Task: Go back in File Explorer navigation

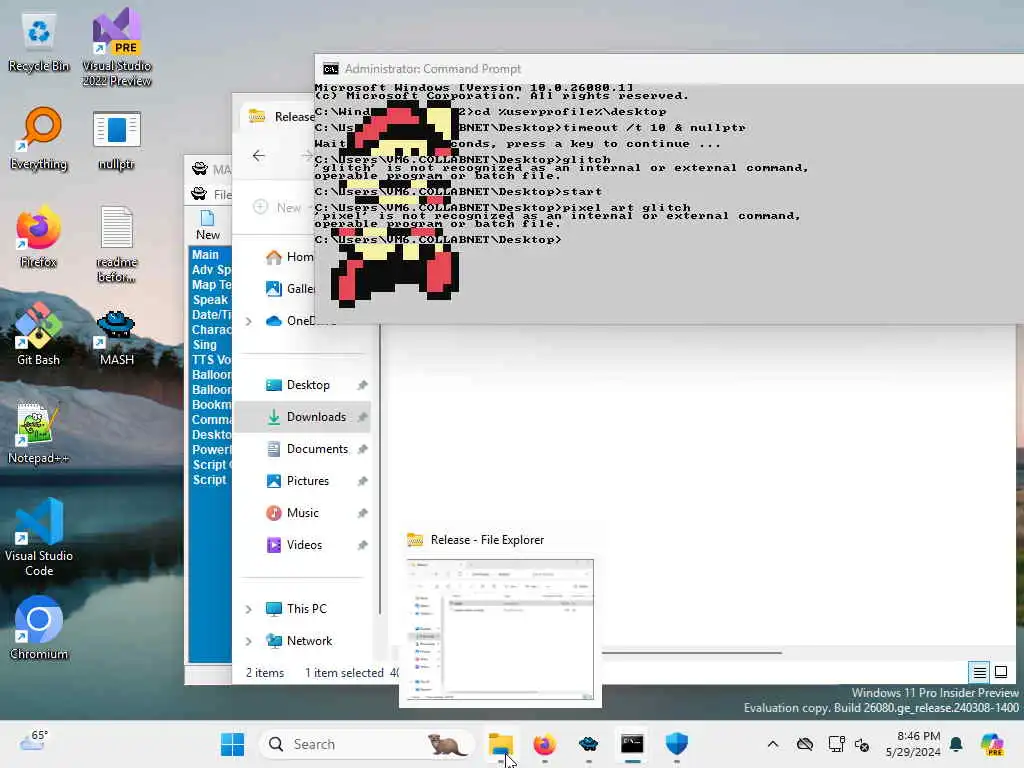Action: 259,155
